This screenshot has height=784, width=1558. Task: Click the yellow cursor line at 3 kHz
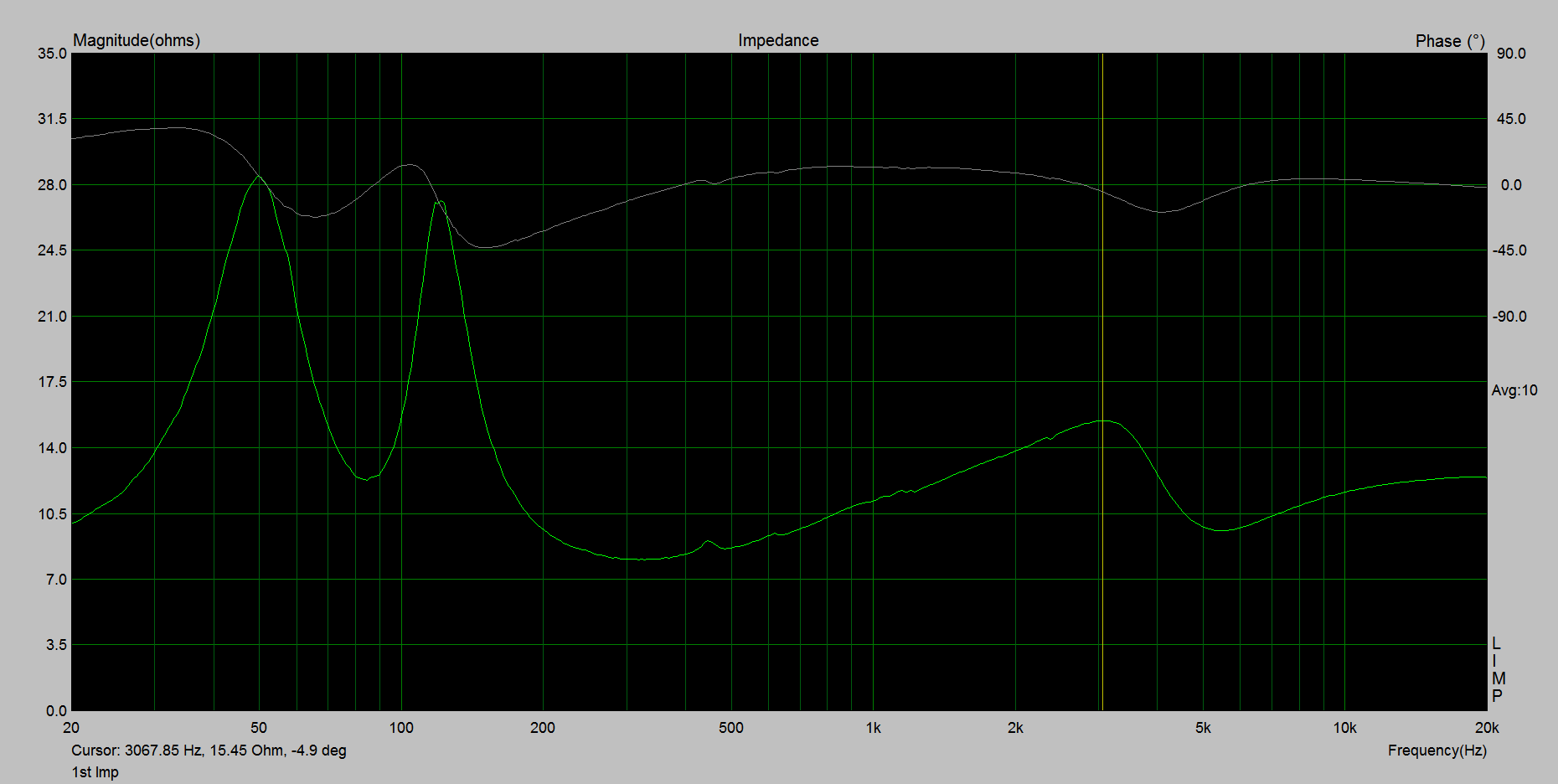pos(1102,382)
